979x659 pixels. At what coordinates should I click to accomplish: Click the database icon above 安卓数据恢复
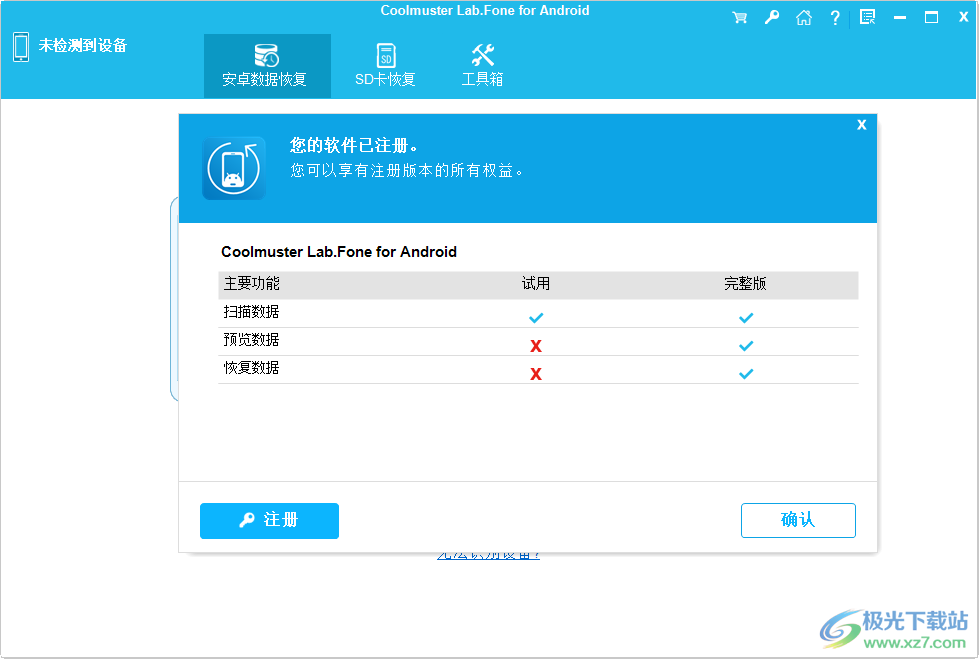coord(267,55)
